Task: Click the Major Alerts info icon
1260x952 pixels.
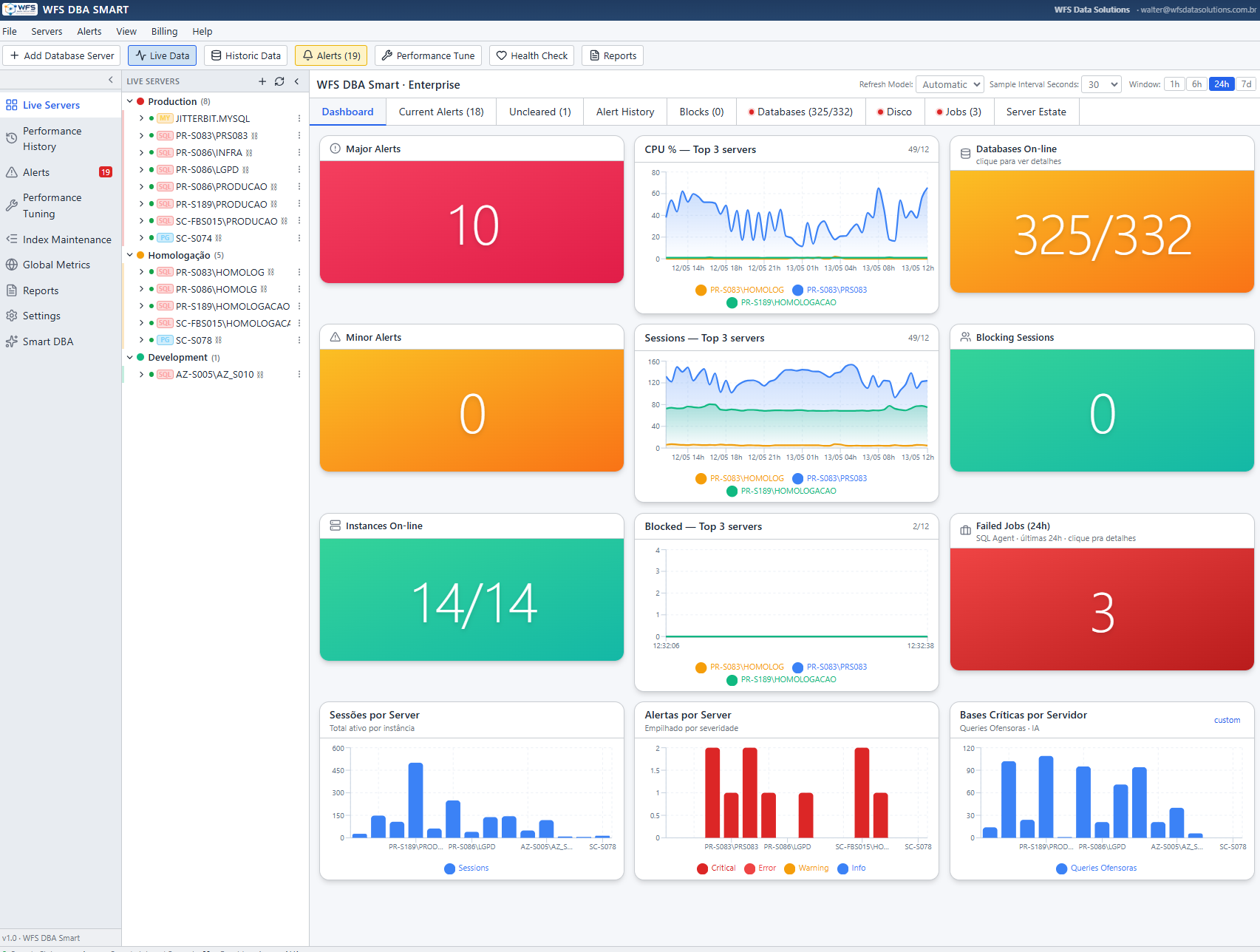Action: click(x=336, y=149)
